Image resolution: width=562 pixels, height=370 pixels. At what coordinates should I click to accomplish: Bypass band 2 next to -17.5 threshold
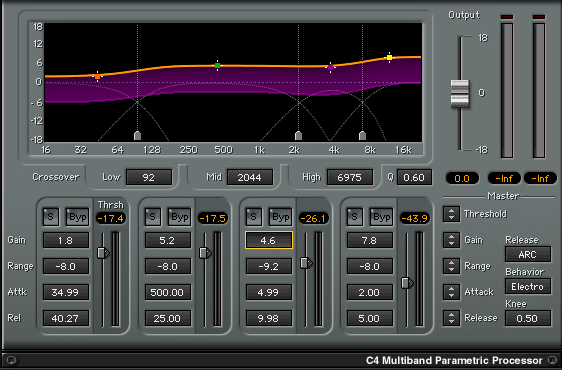click(180, 217)
